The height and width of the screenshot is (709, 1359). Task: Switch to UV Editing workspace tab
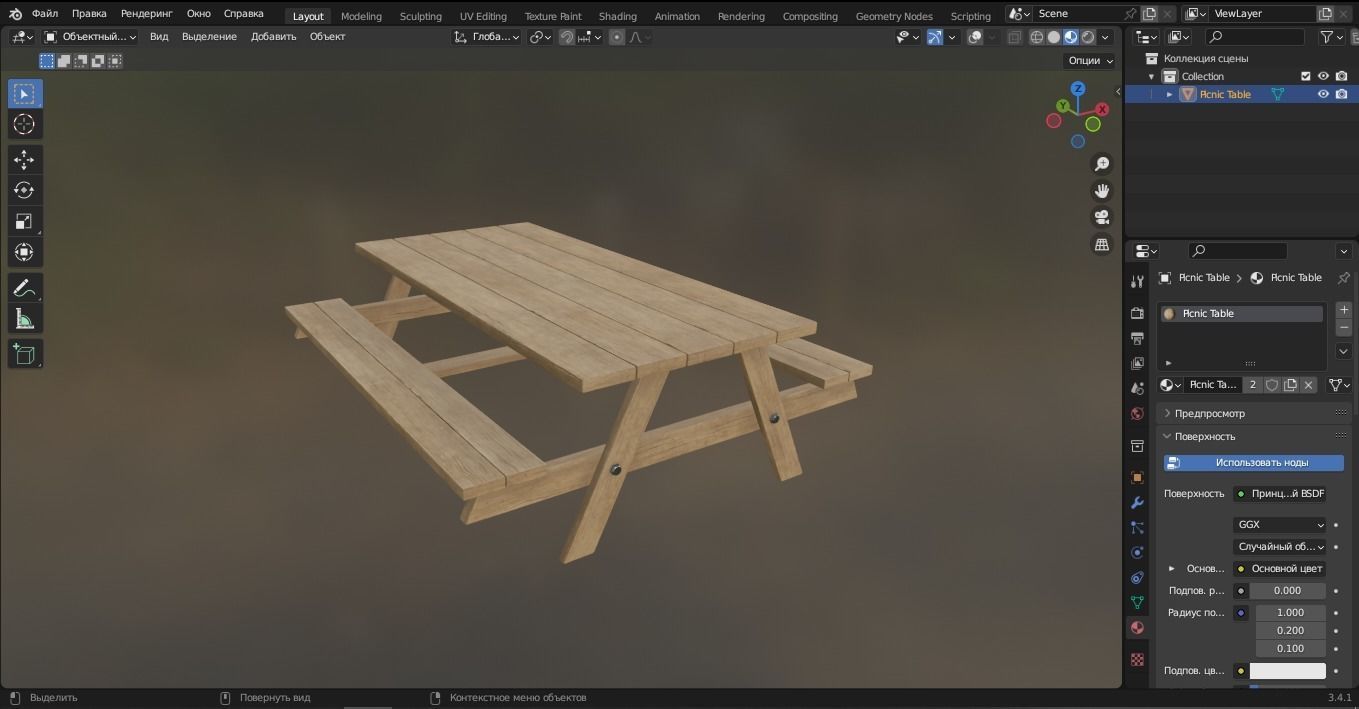[483, 16]
